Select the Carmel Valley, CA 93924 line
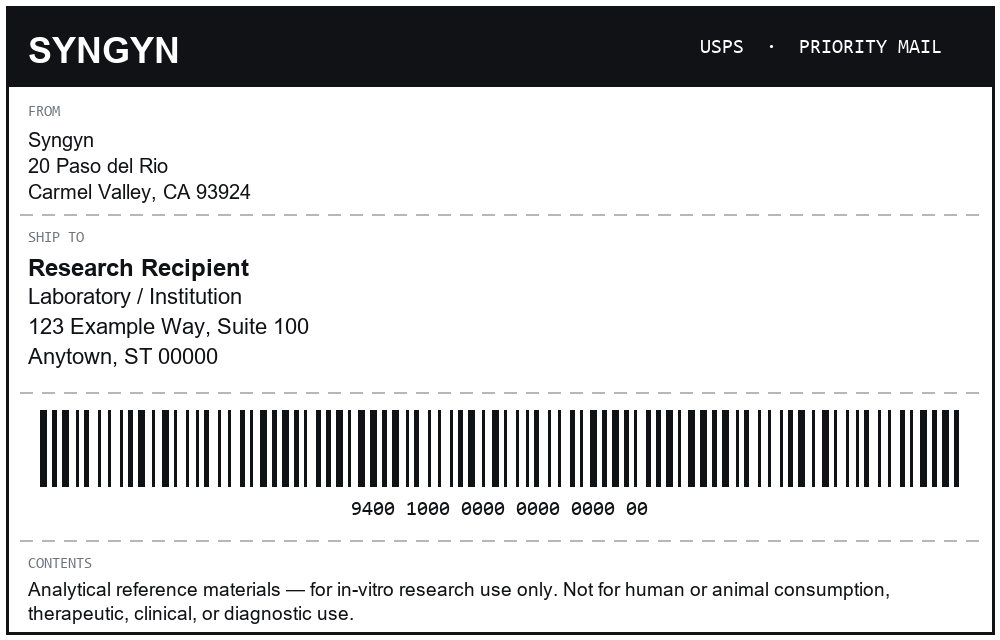 click(x=139, y=193)
